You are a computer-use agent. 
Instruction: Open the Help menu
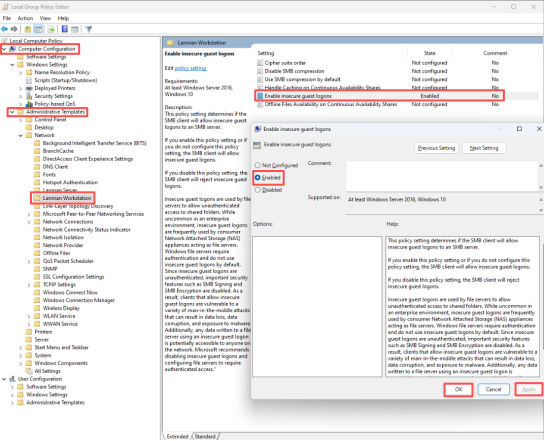click(x=63, y=18)
